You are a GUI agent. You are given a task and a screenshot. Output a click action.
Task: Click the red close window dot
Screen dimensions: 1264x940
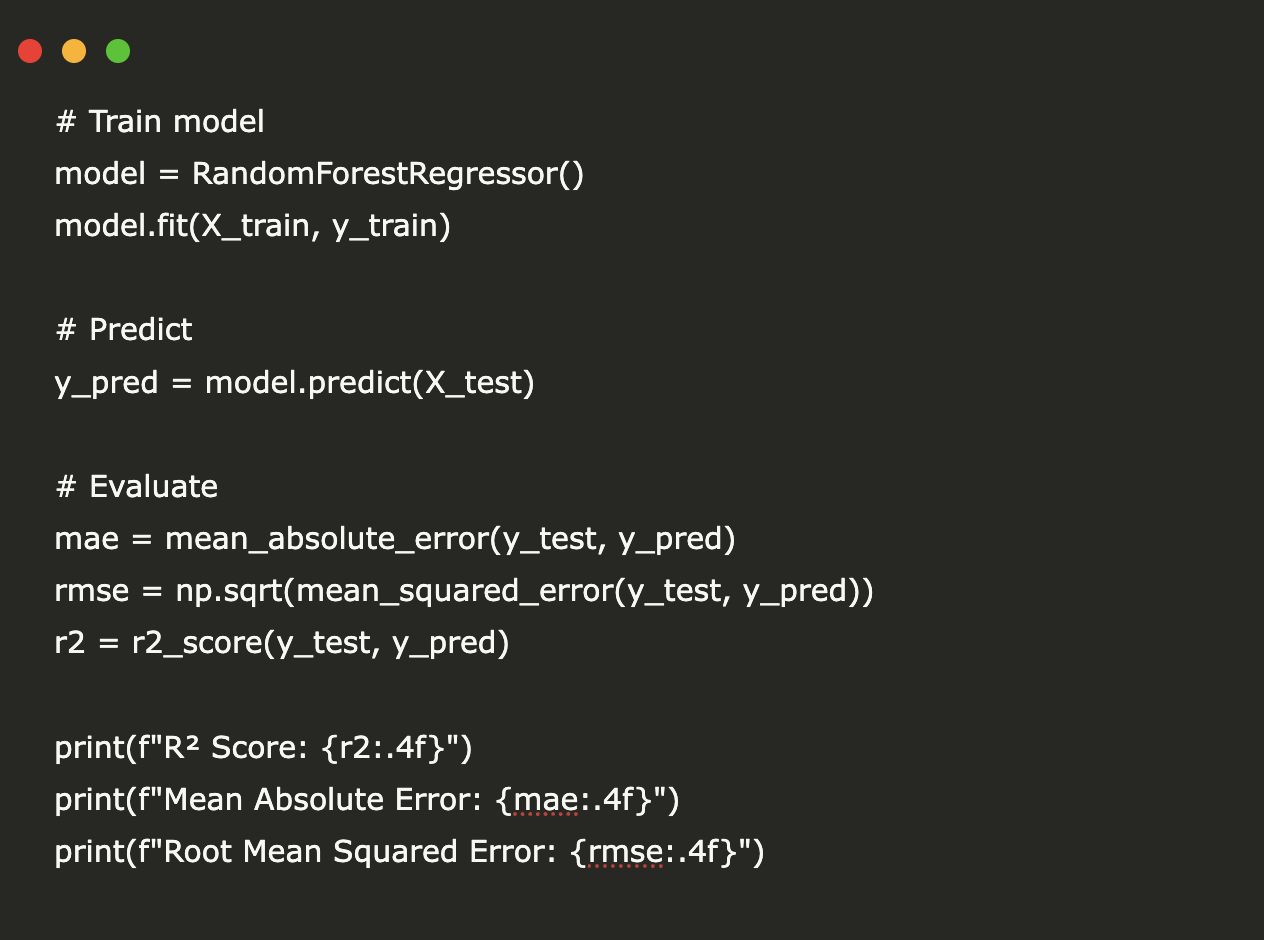(x=30, y=51)
